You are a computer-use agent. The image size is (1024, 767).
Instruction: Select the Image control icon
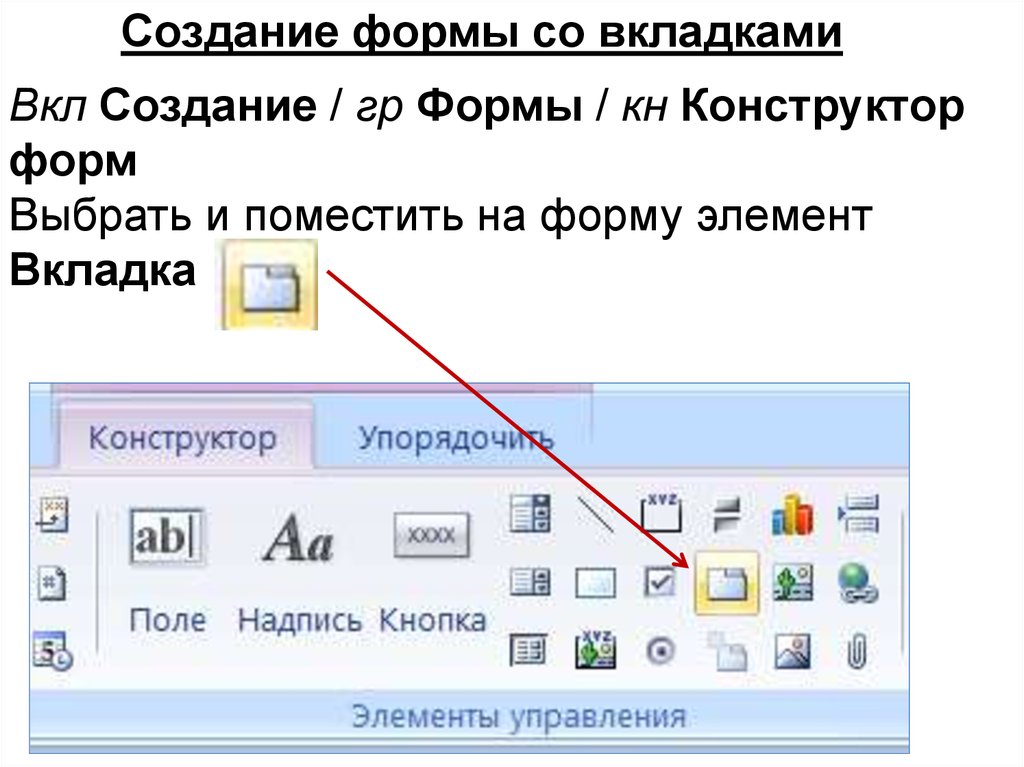pos(791,651)
